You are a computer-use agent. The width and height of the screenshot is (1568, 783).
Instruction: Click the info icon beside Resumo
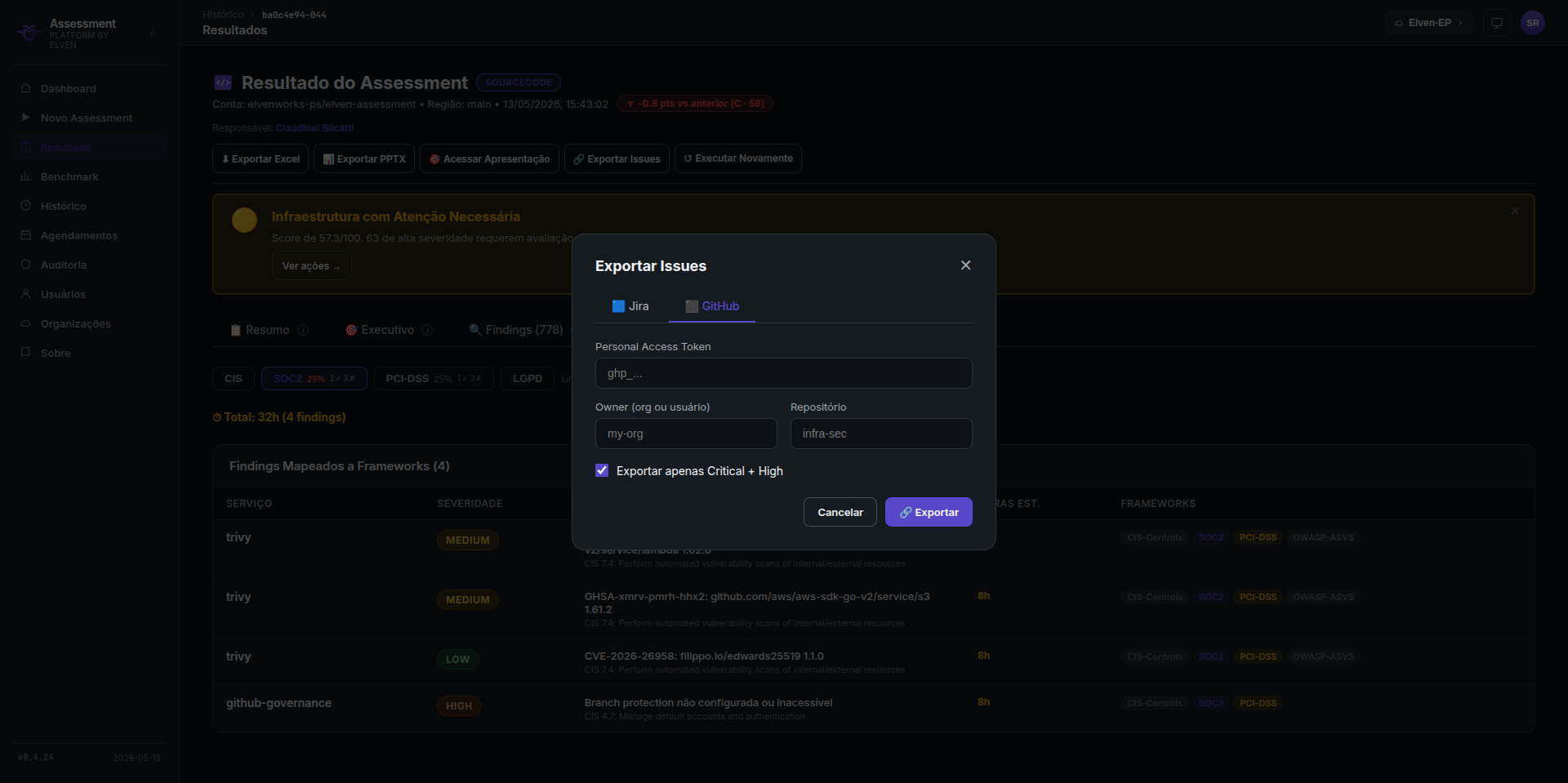click(x=303, y=330)
